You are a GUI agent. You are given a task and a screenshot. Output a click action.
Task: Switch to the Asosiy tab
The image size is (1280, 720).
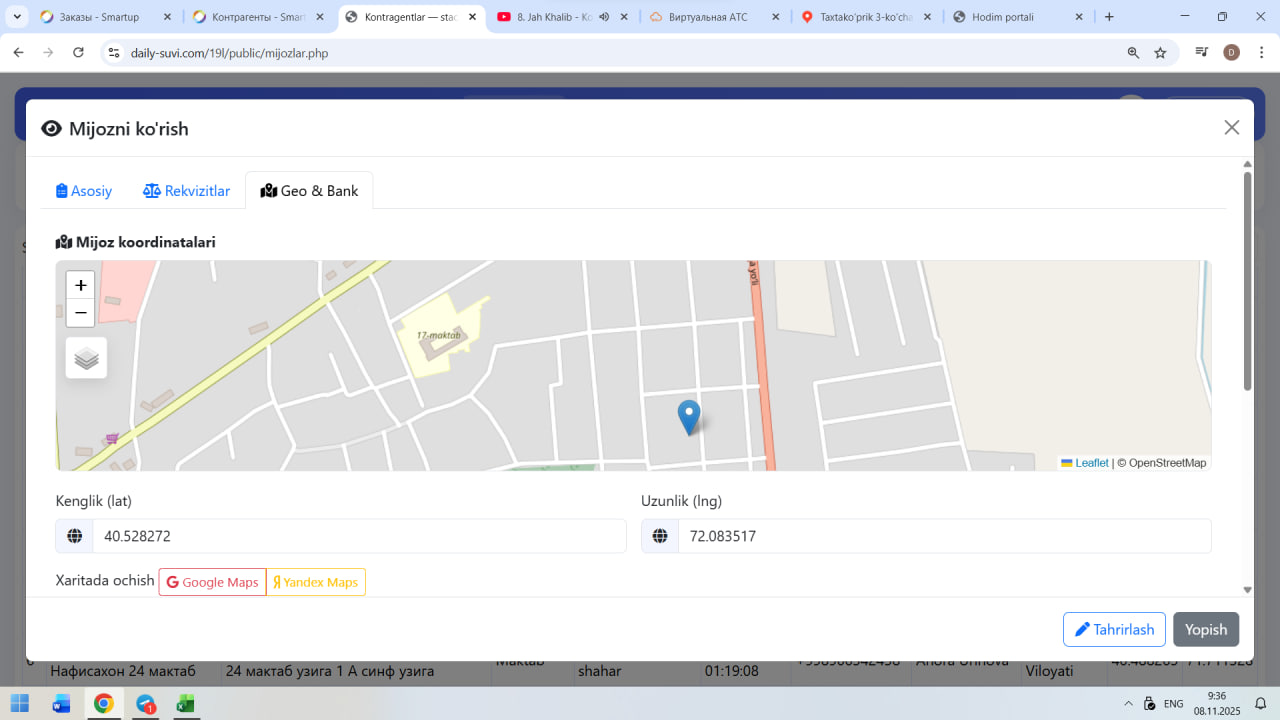click(84, 191)
